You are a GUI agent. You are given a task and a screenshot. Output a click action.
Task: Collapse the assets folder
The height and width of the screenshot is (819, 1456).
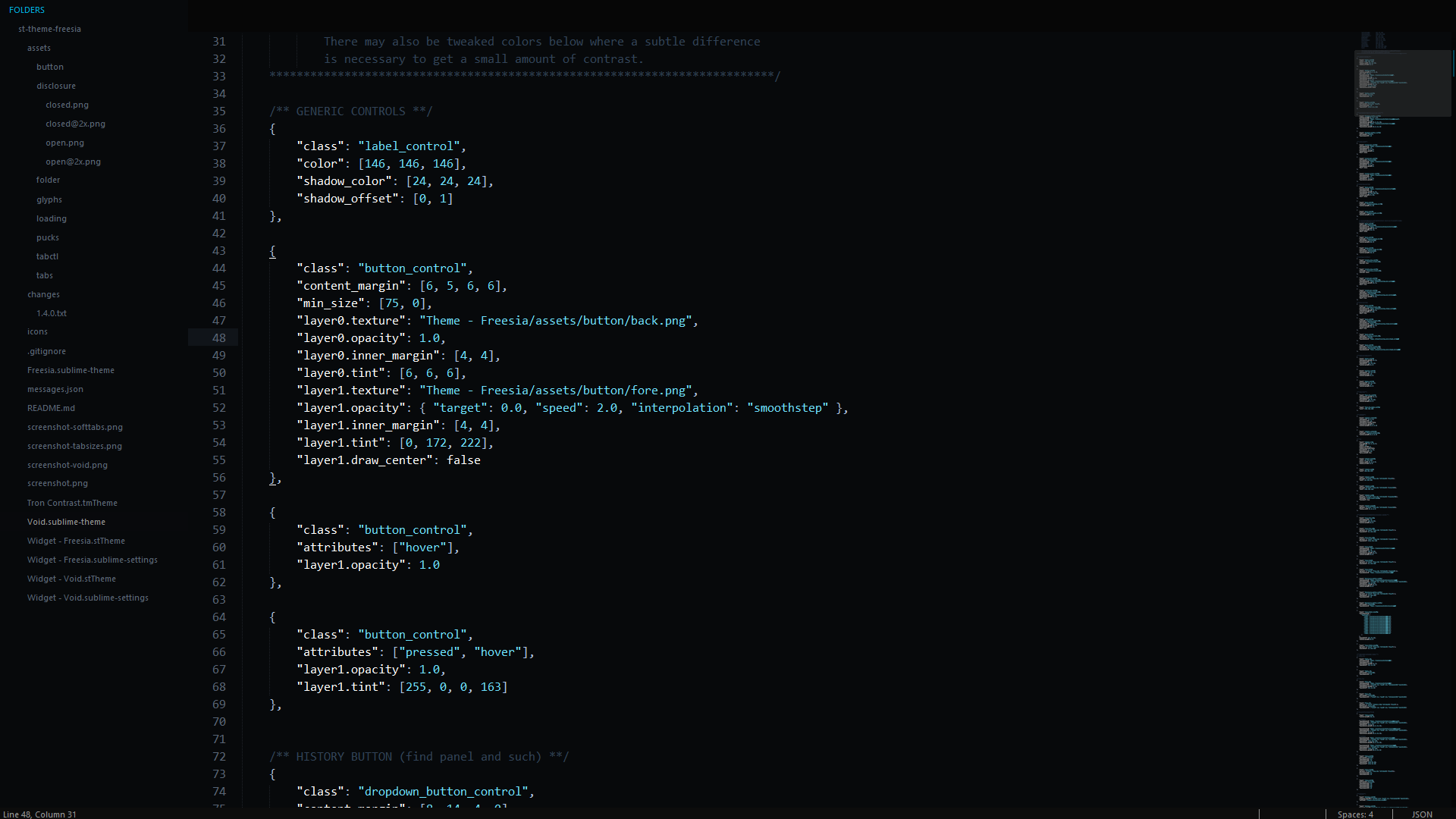pyautogui.click(x=39, y=48)
